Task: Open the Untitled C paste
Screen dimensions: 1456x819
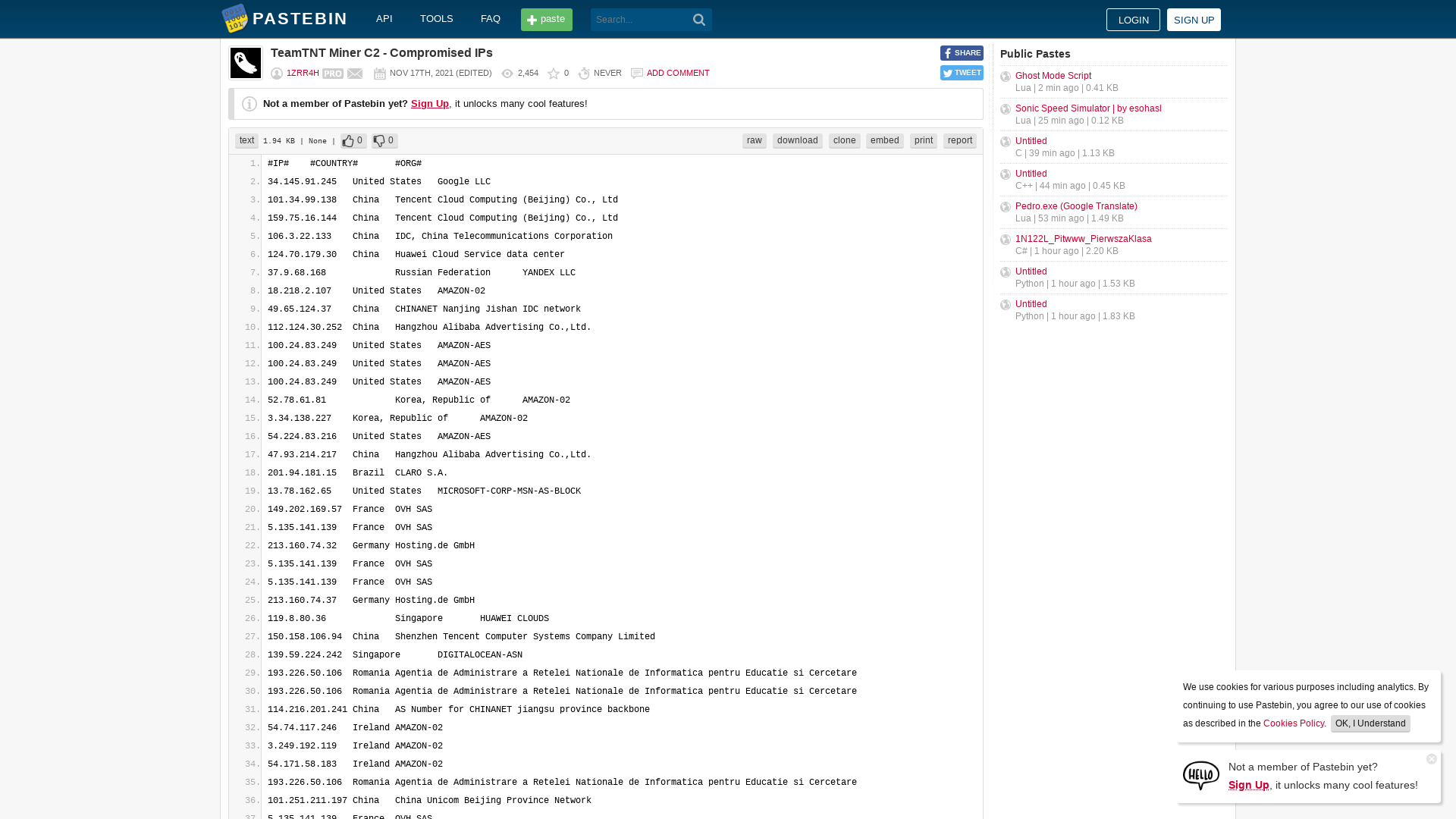Action: click(x=1031, y=141)
